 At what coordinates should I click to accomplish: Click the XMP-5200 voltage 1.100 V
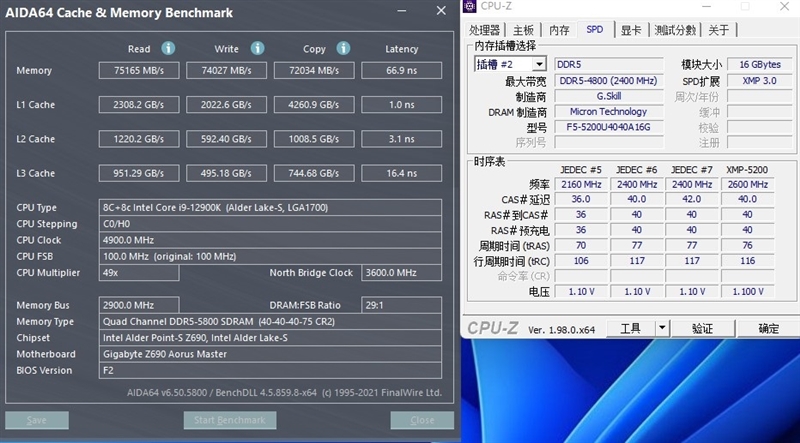[747, 291]
